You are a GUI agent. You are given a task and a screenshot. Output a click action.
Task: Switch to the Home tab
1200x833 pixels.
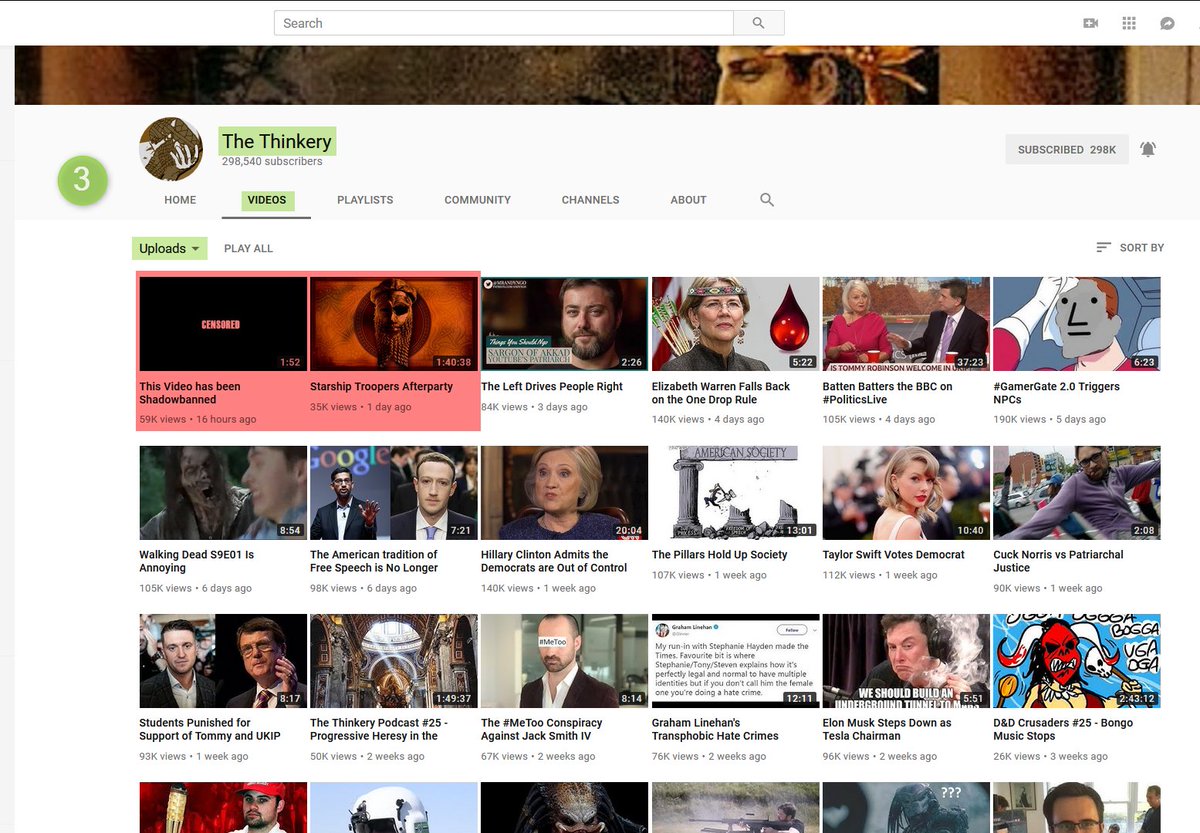point(180,200)
